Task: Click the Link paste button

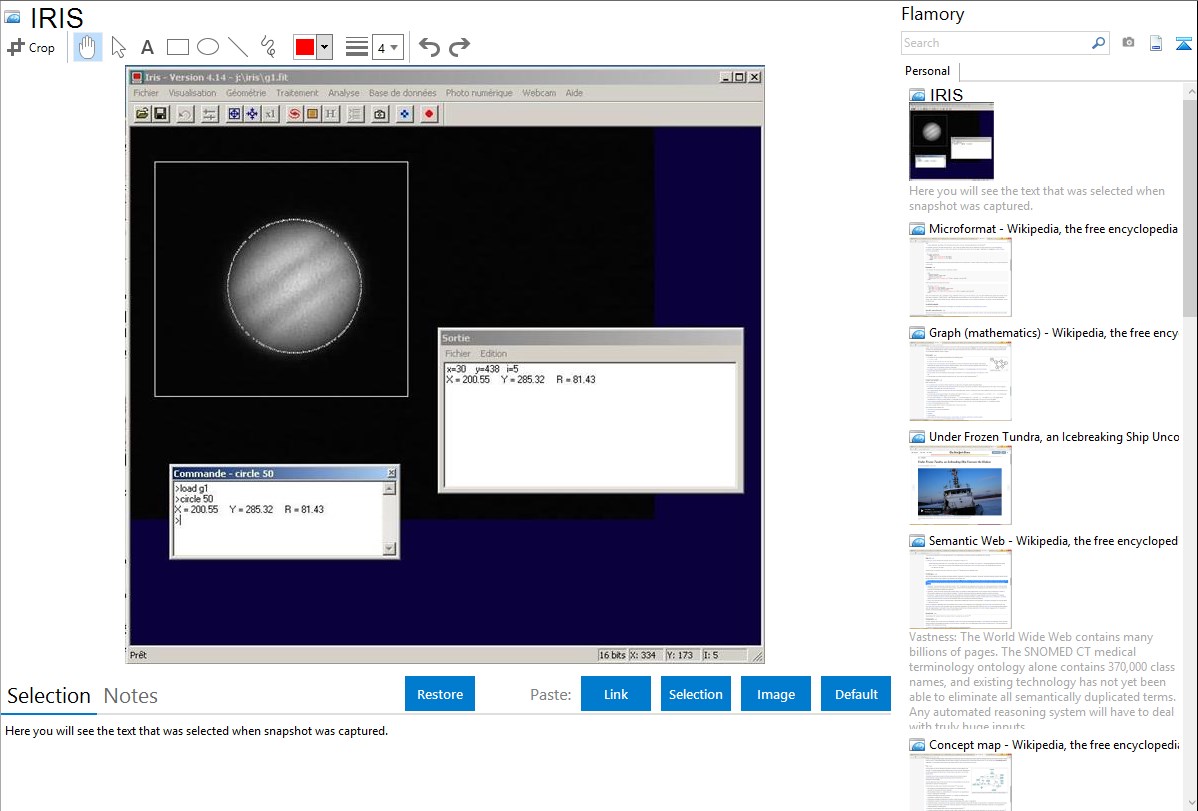Action: (x=616, y=694)
